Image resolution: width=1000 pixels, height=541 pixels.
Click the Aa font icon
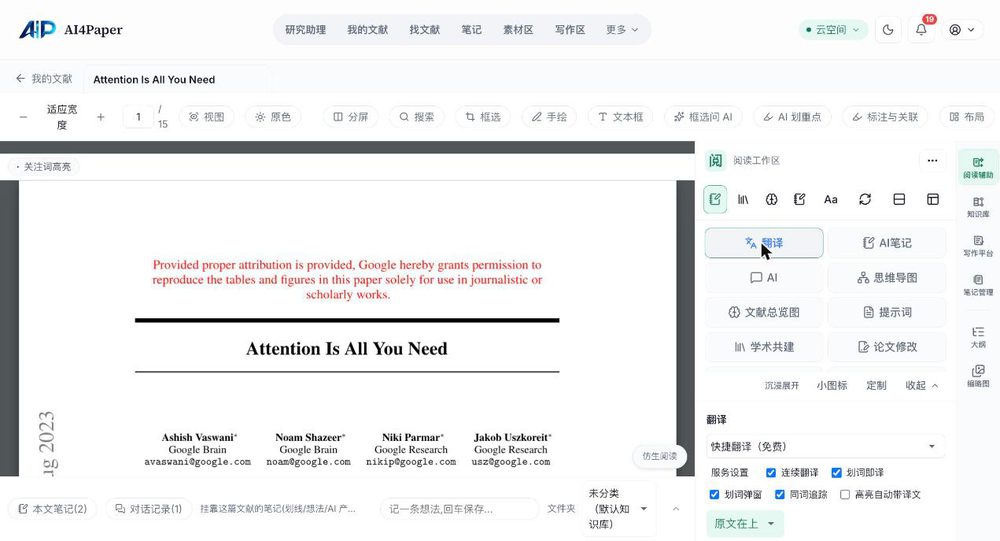pyautogui.click(x=830, y=199)
